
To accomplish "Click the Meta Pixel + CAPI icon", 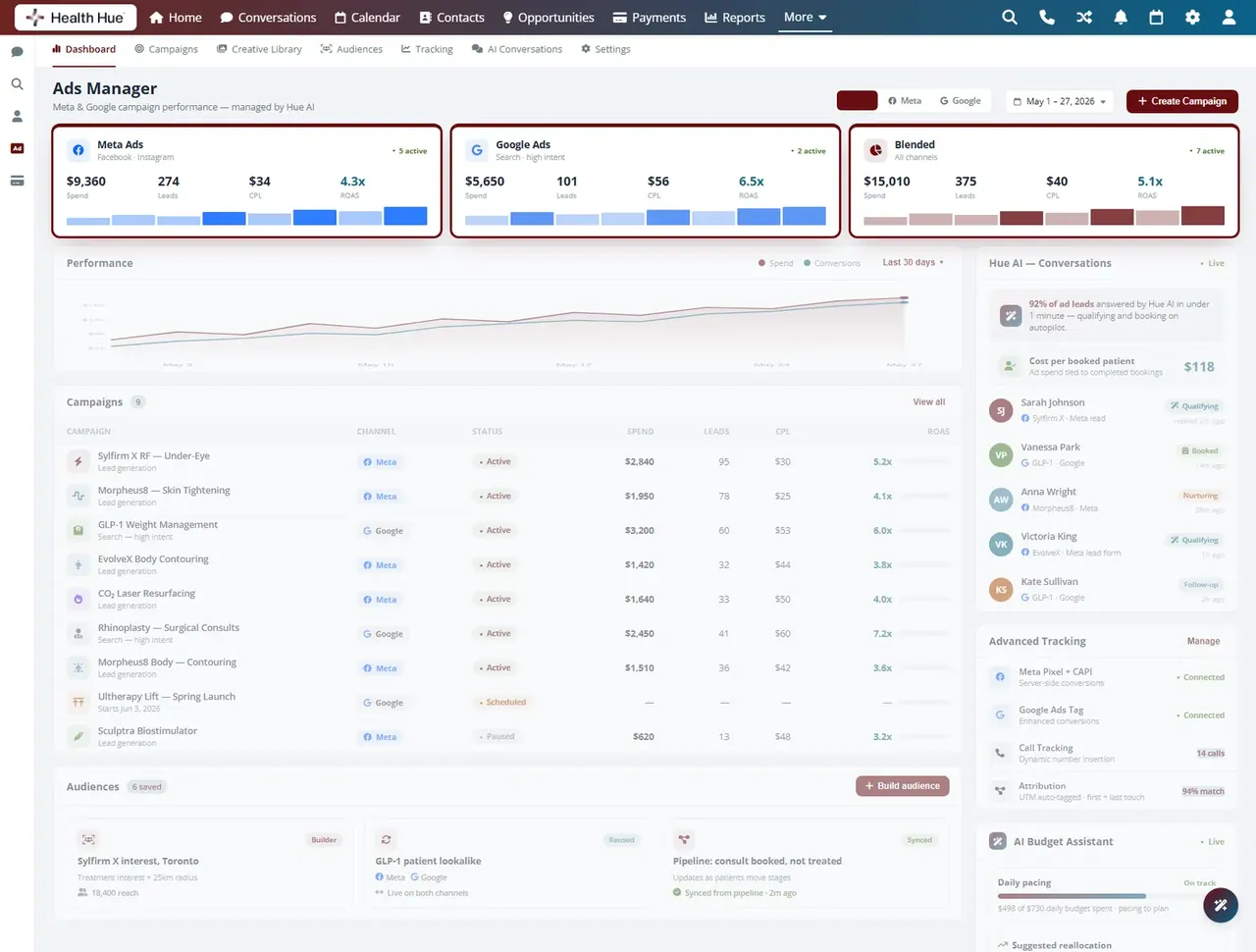I will (x=1000, y=676).
